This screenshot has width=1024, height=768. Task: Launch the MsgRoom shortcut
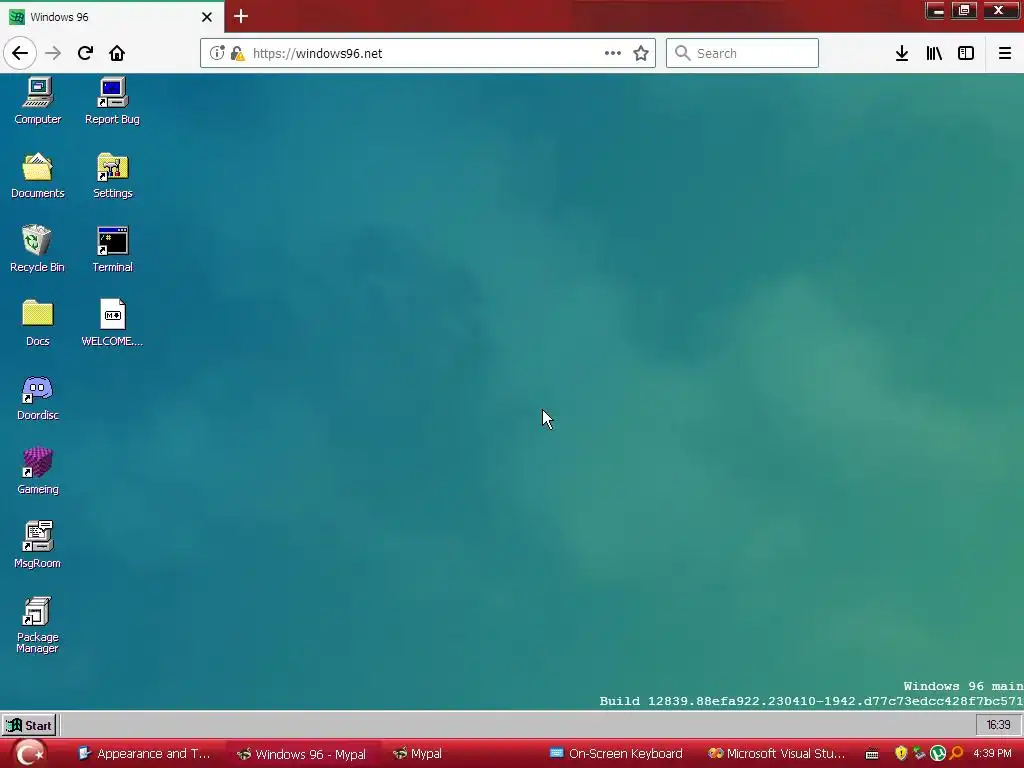pyautogui.click(x=38, y=545)
